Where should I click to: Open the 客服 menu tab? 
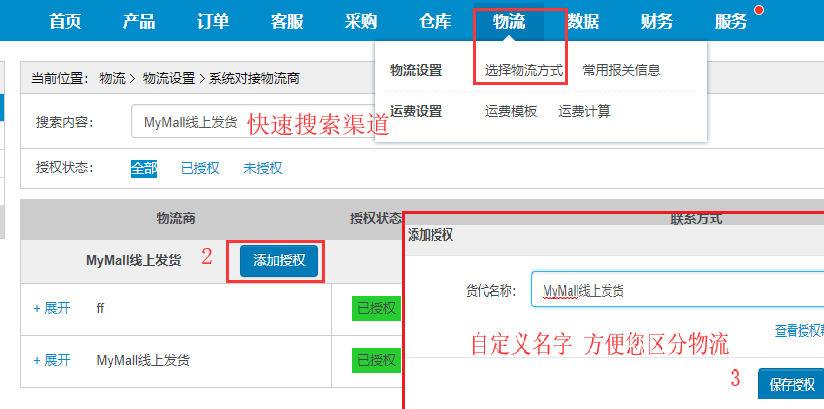(x=287, y=22)
